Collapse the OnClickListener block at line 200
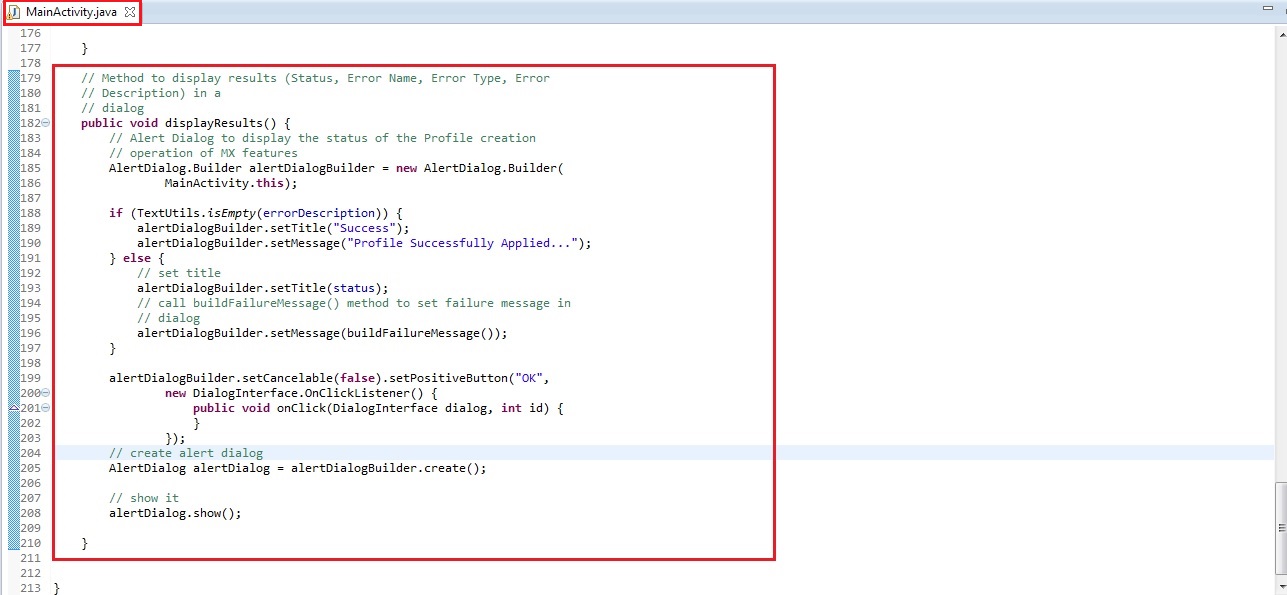Image resolution: width=1287 pixels, height=595 pixels. (46, 393)
